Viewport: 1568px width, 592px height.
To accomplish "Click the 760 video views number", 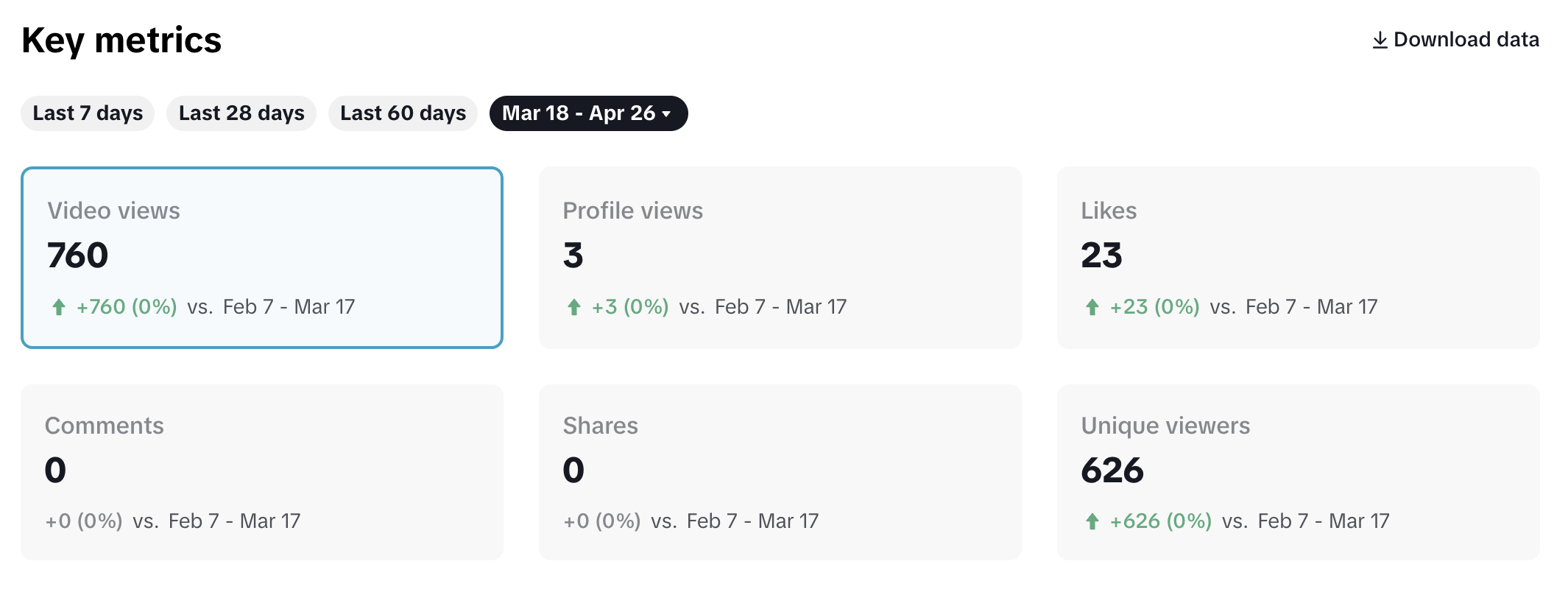I will (78, 256).
